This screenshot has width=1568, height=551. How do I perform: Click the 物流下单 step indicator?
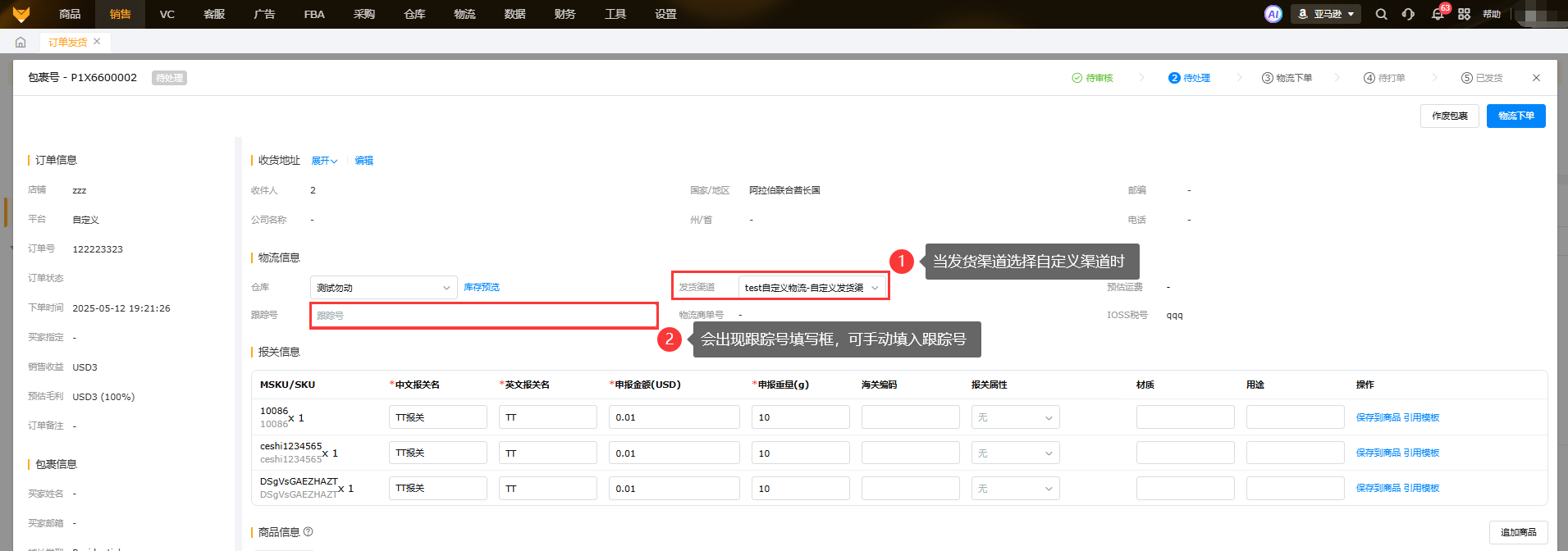1287,78
